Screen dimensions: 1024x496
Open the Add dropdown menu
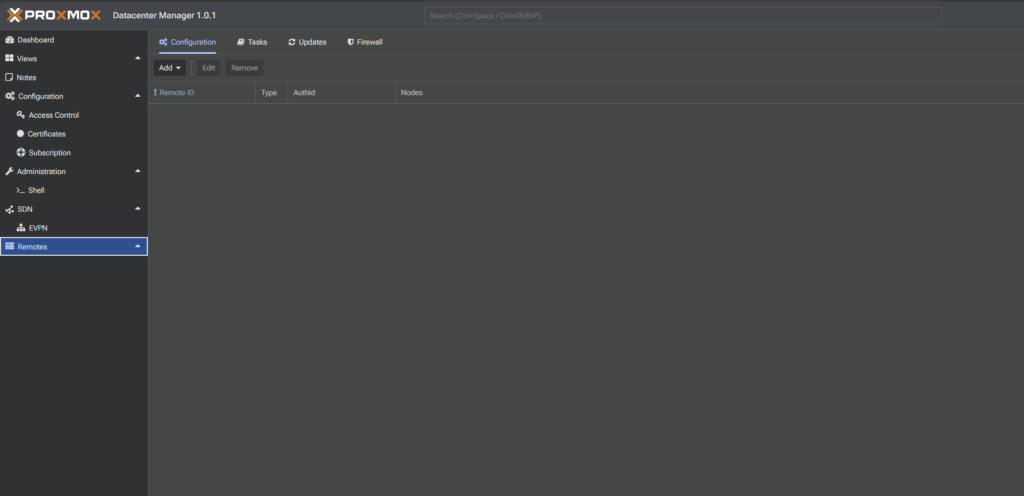pos(170,68)
